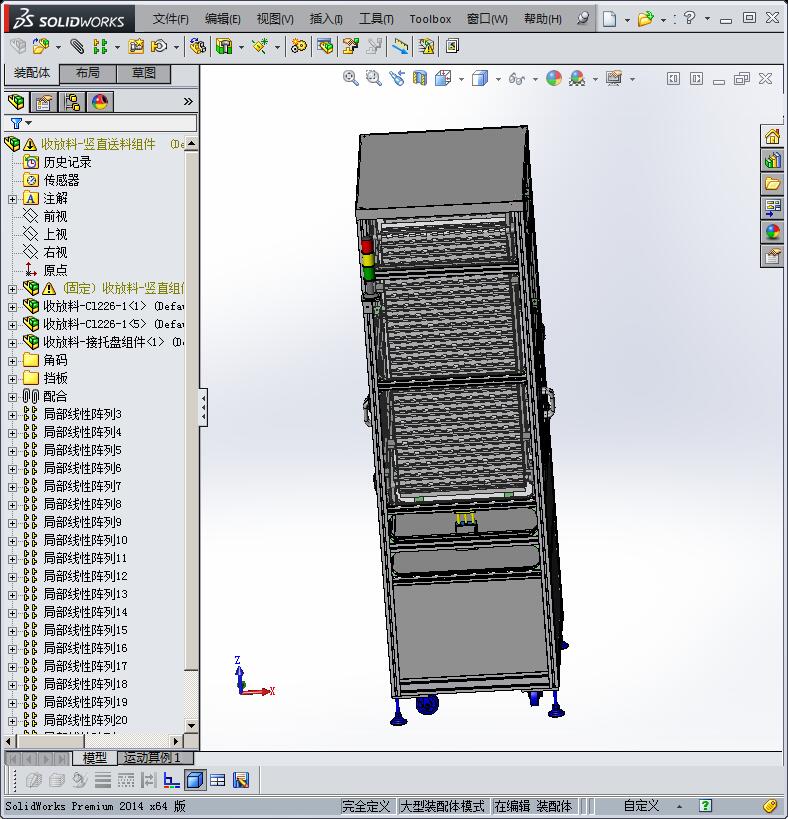Click the Bill of Materials icon
This screenshot has width=788, height=819.
pyautogui.click(x=325, y=46)
